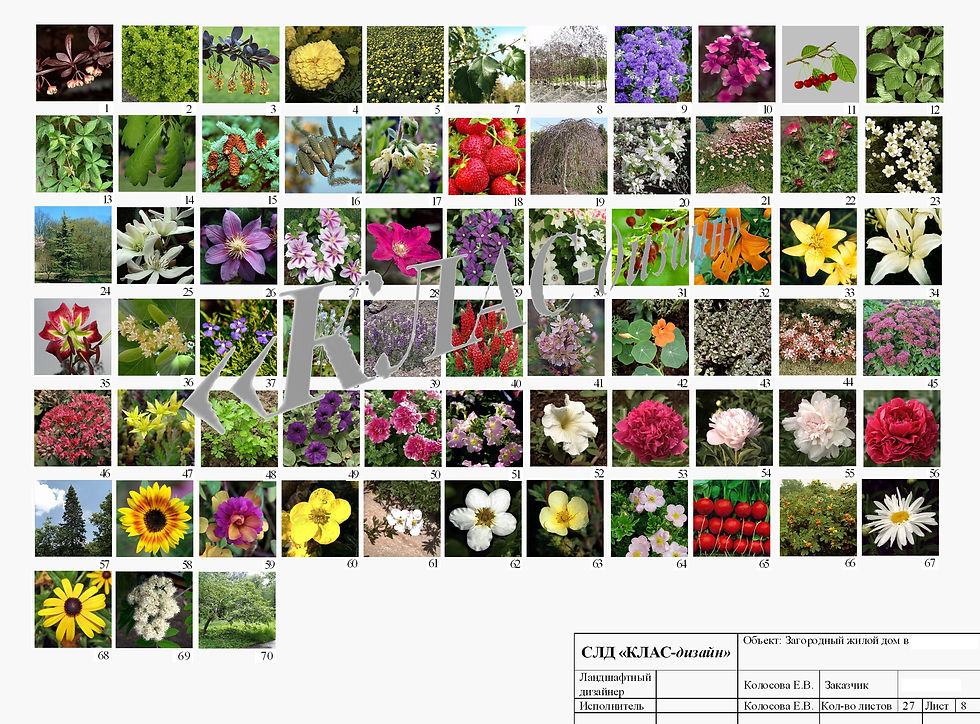980x724 pixels.
Task: Click photo 35 of red and white lily
Action: coord(73,336)
